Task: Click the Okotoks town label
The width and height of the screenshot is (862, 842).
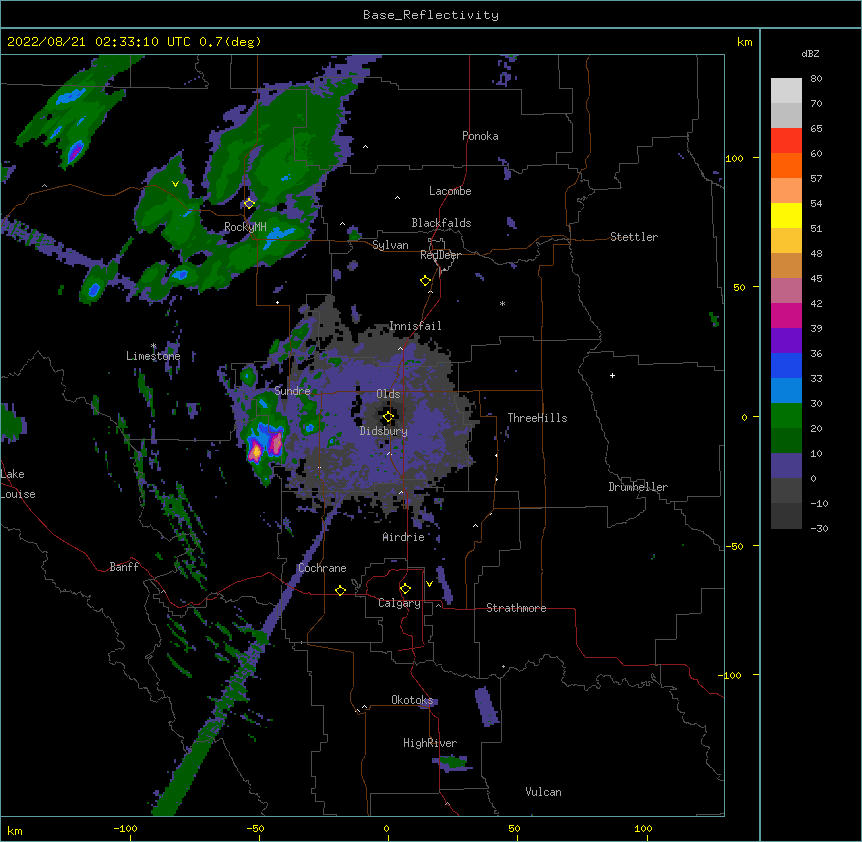Action: tap(412, 700)
